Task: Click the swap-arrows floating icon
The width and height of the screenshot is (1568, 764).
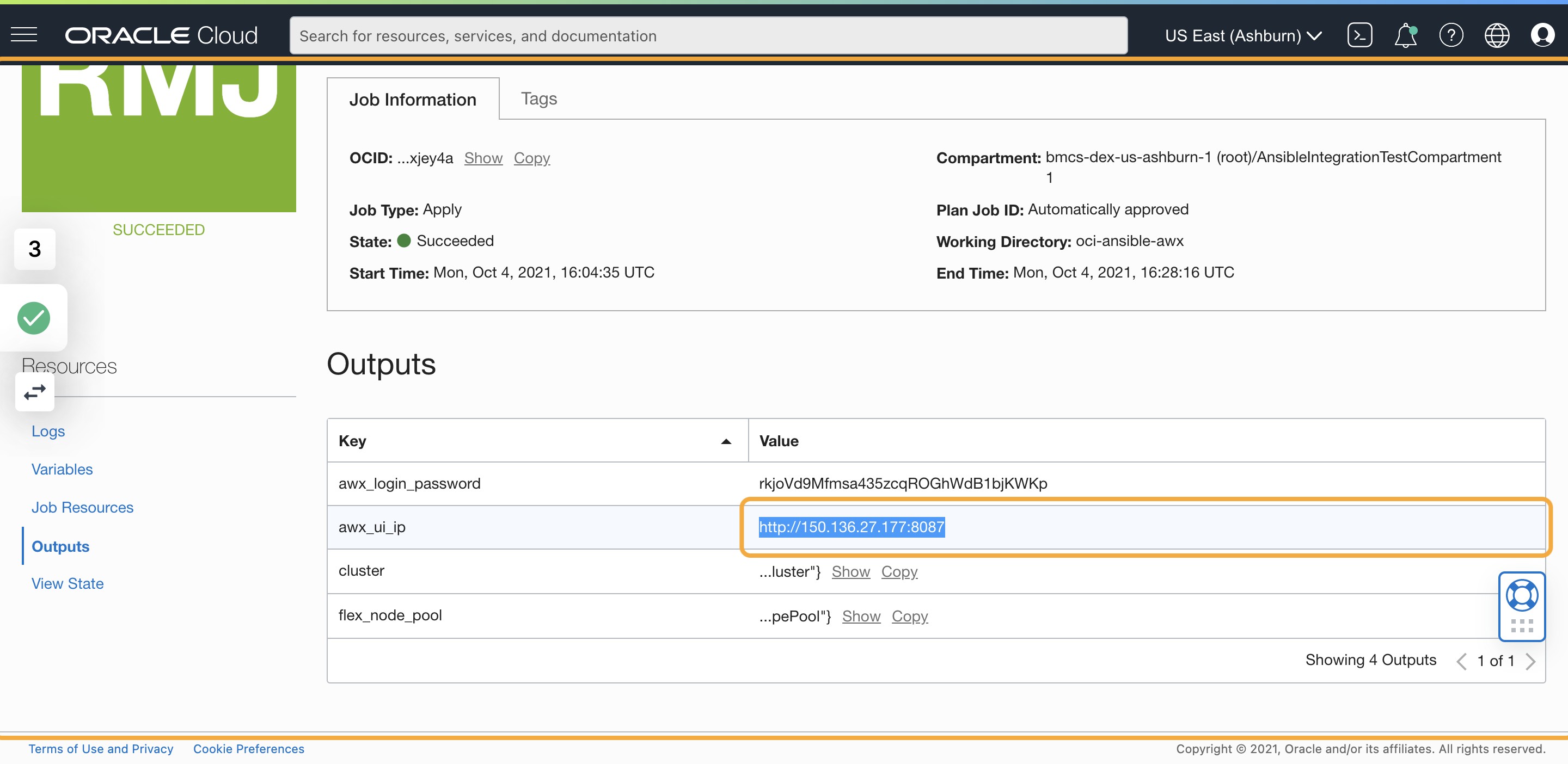Action: pyautogui.click(x=35, y=392)
